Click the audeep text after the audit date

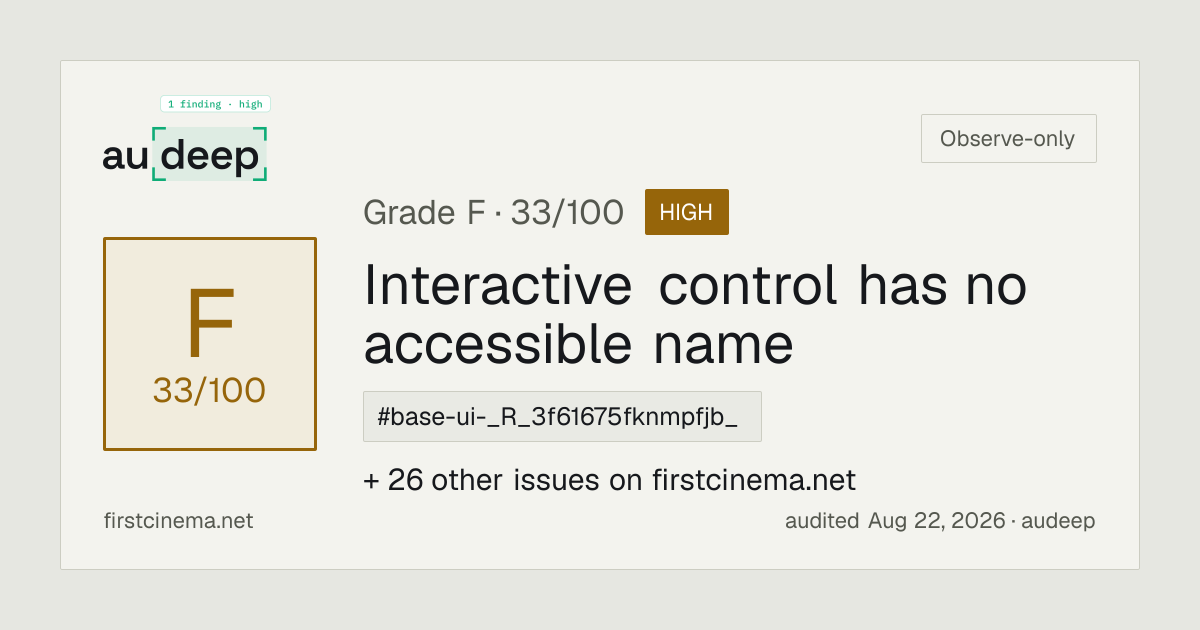1060,521
